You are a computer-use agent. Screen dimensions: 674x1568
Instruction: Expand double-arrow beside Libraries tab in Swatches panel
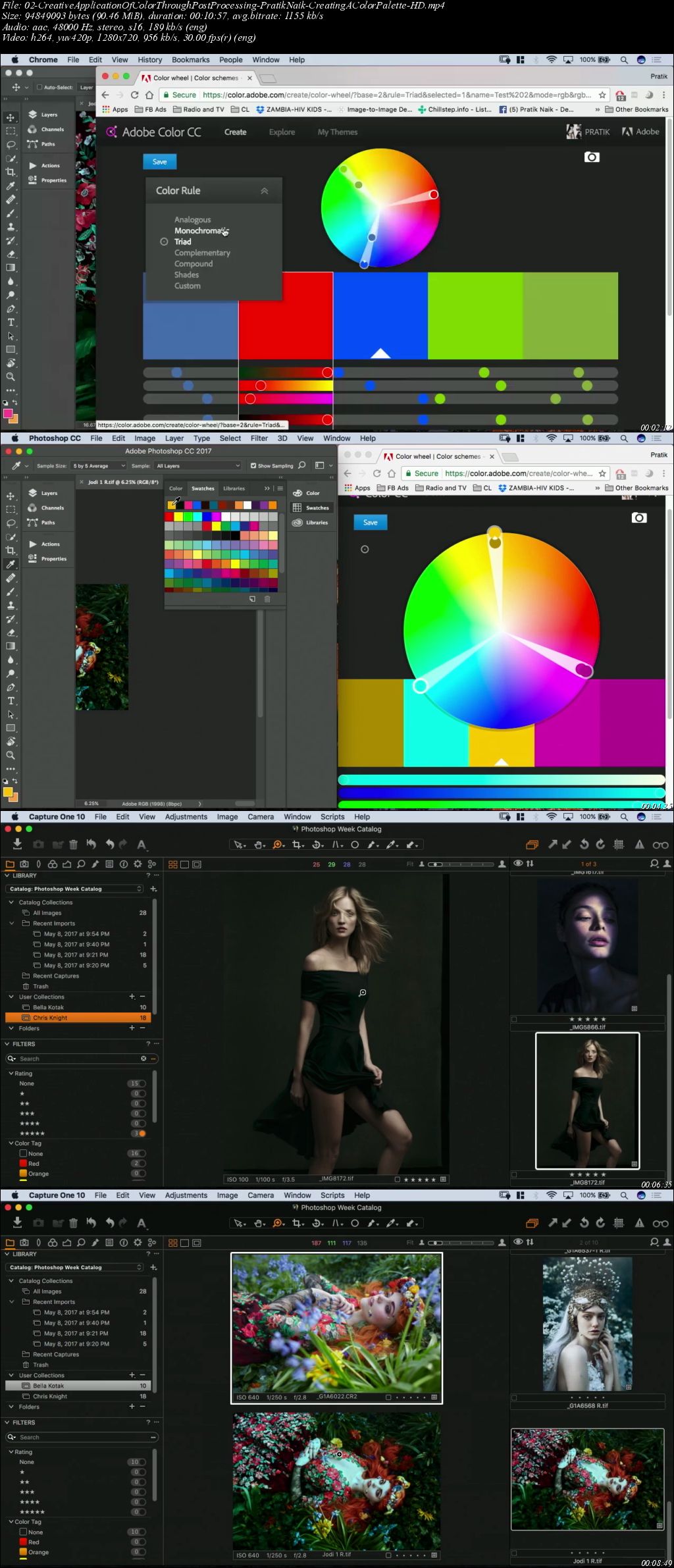tap(267, 488)
